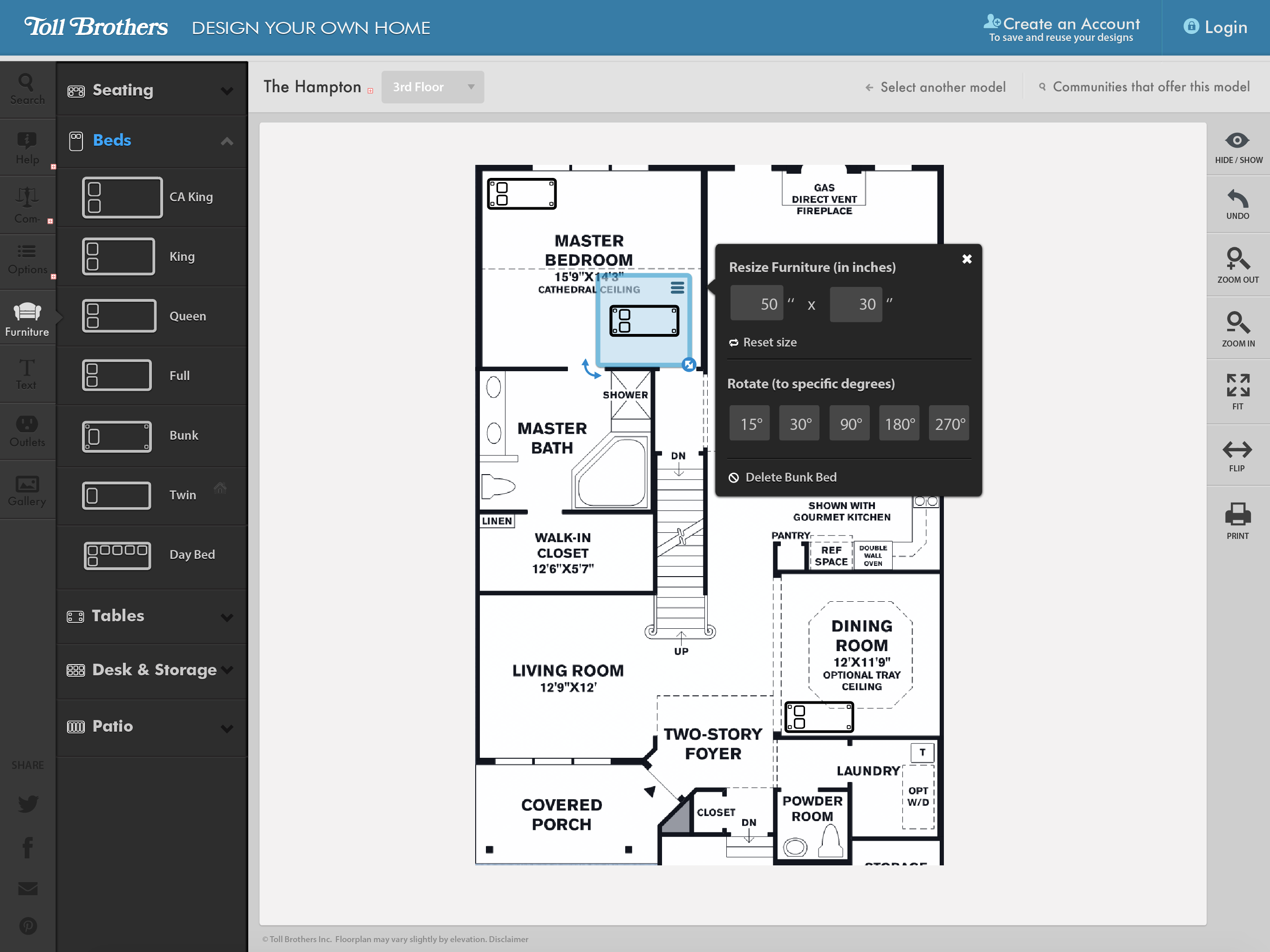Share the design on Pinterest
The height and width of the screenshot is (952, 1270).
point(27,925)
